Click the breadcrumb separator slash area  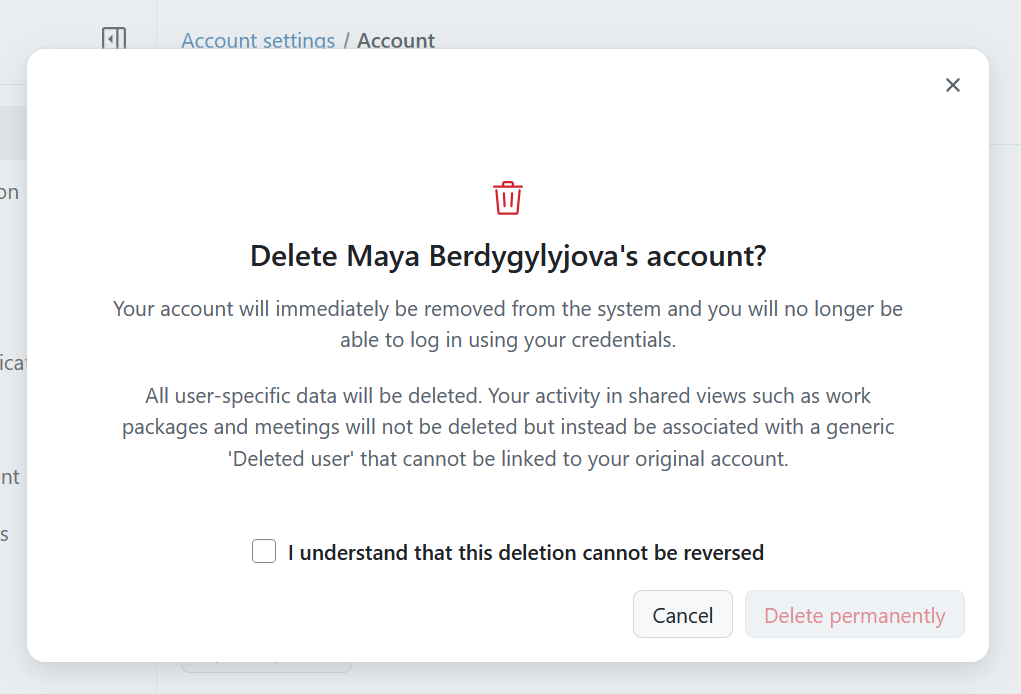(x=346, y=40)
